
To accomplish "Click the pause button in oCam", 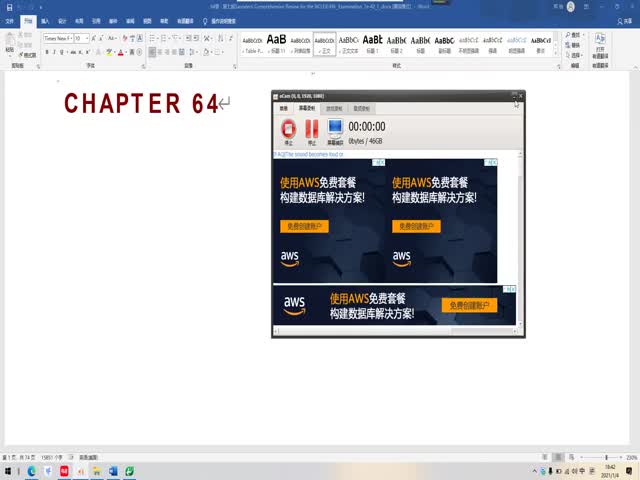I will (x=312, y=131).
